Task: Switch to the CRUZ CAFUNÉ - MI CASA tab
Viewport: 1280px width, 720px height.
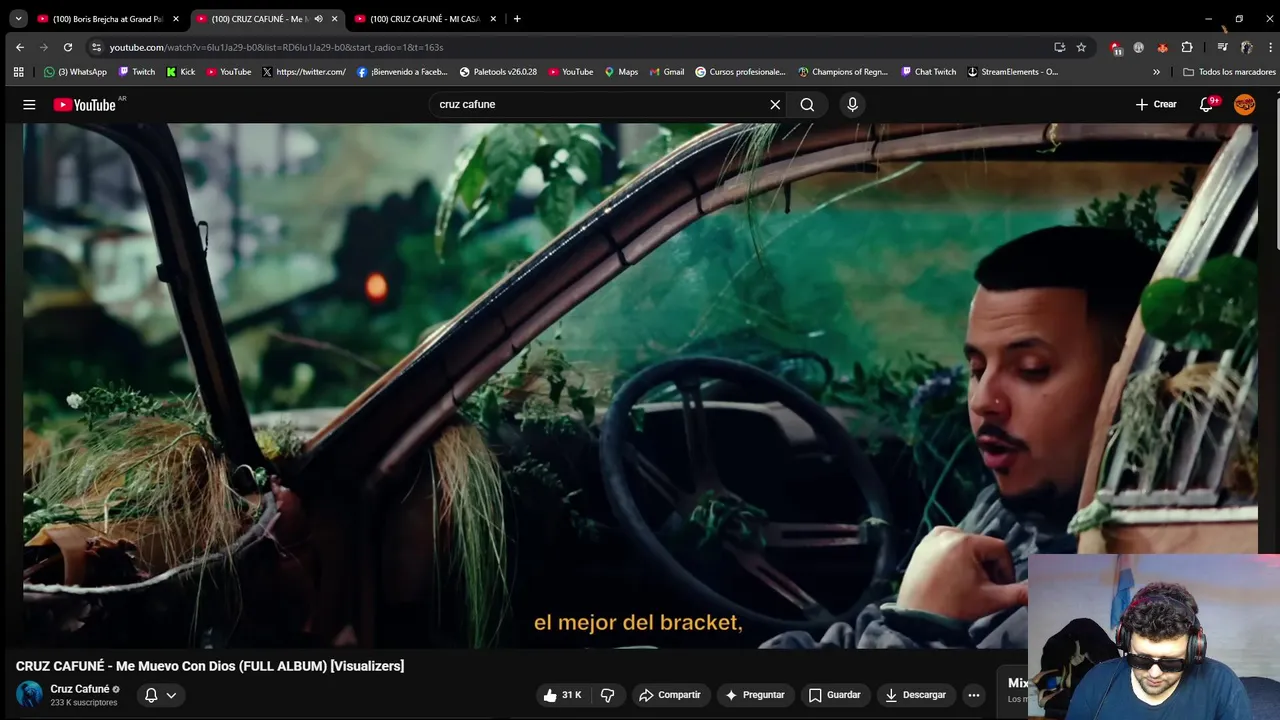Action: click(425, 18)
